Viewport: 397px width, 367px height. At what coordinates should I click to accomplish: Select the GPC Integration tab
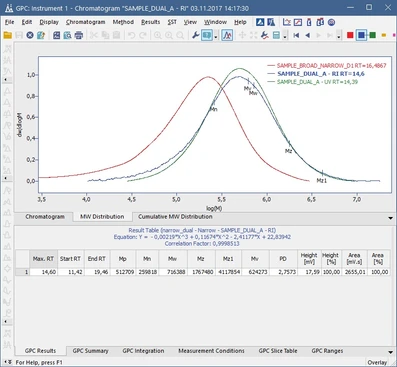tap(143, 351)
